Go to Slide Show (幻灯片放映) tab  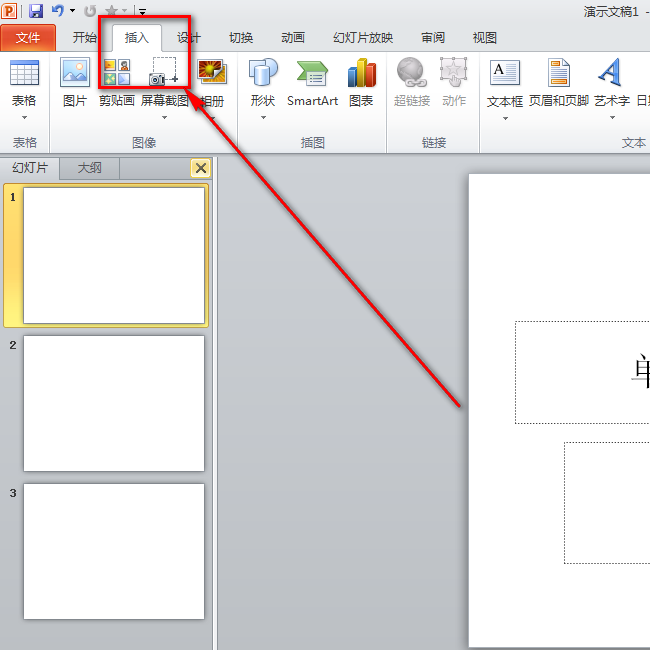pos(363,38)
